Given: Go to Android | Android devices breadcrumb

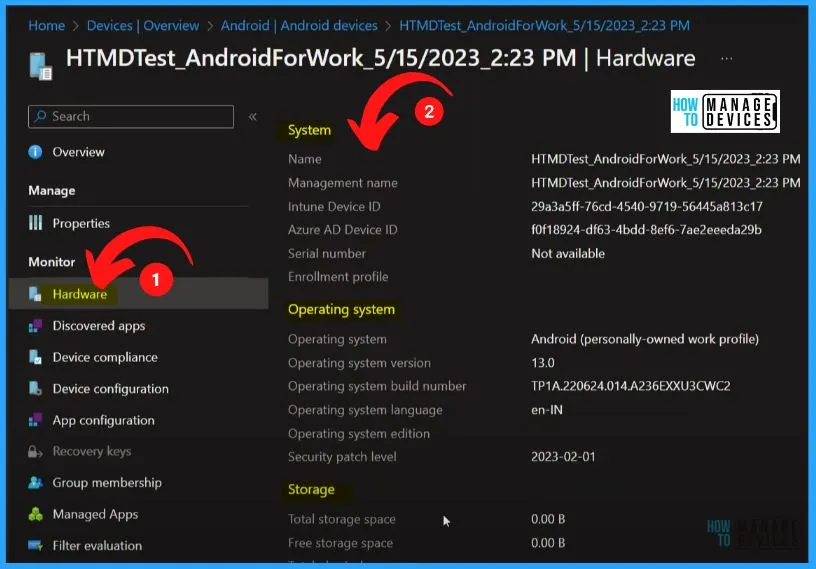Looking at the screenshot, I should 299,26.
